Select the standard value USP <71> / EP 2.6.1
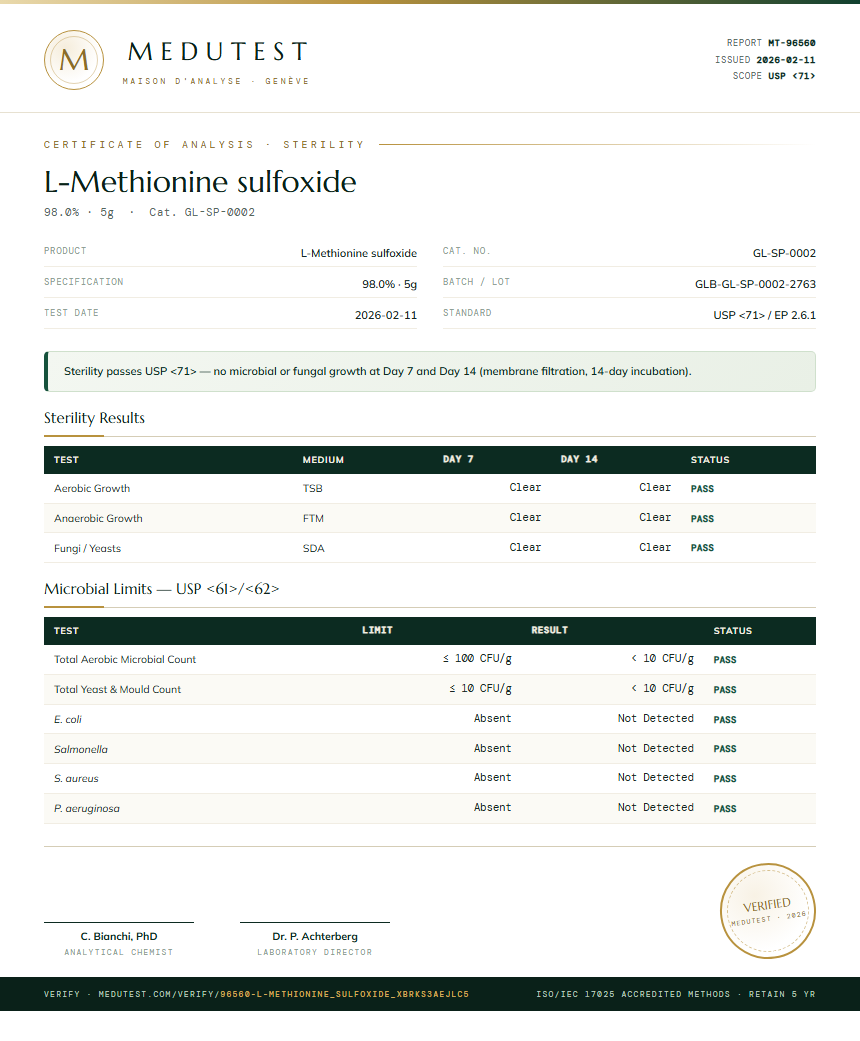Viewport: 860px width, 1041px height. pos(764,315)
